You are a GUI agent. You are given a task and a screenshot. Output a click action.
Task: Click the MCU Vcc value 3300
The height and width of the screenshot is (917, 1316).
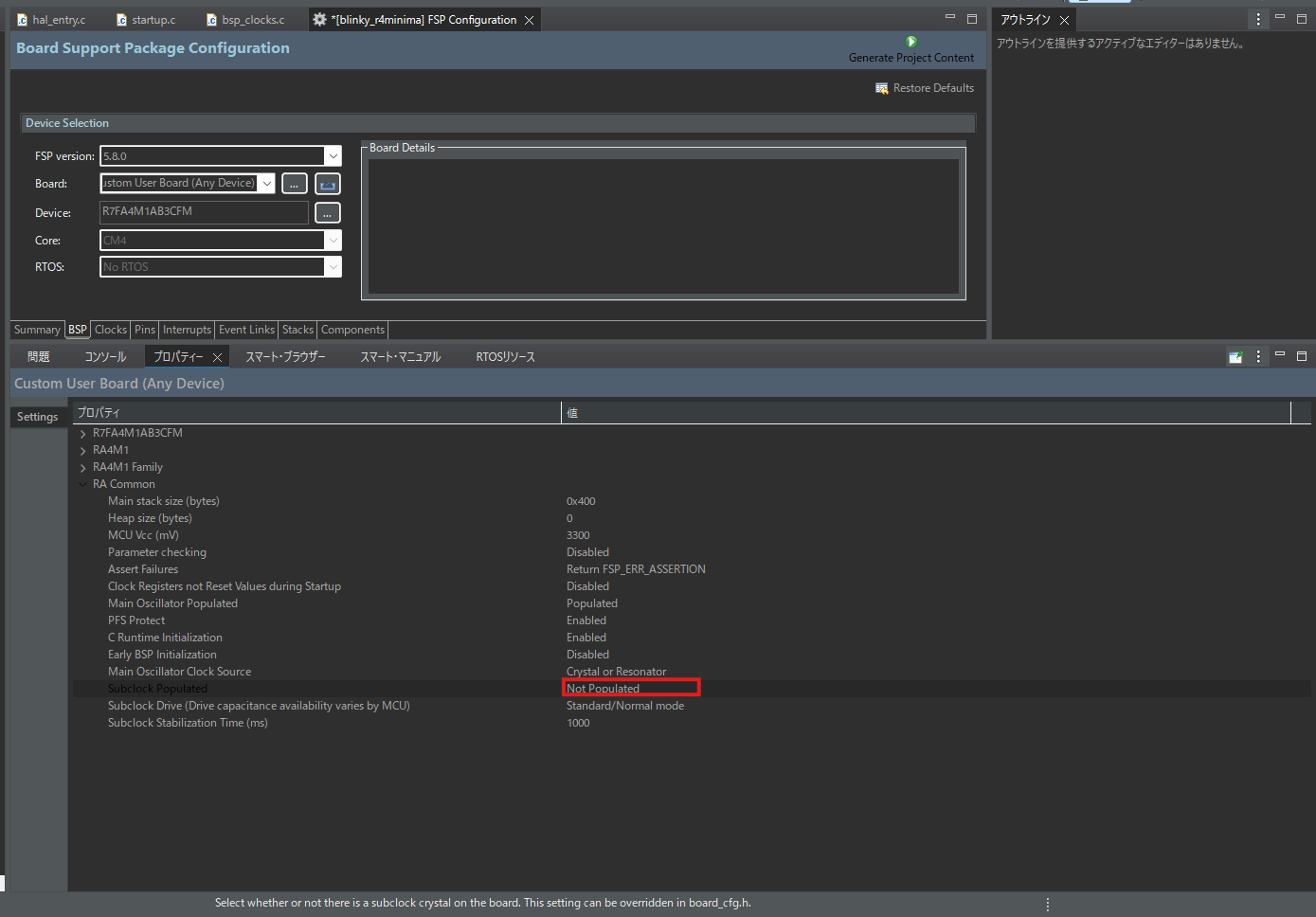pos(578,535)
